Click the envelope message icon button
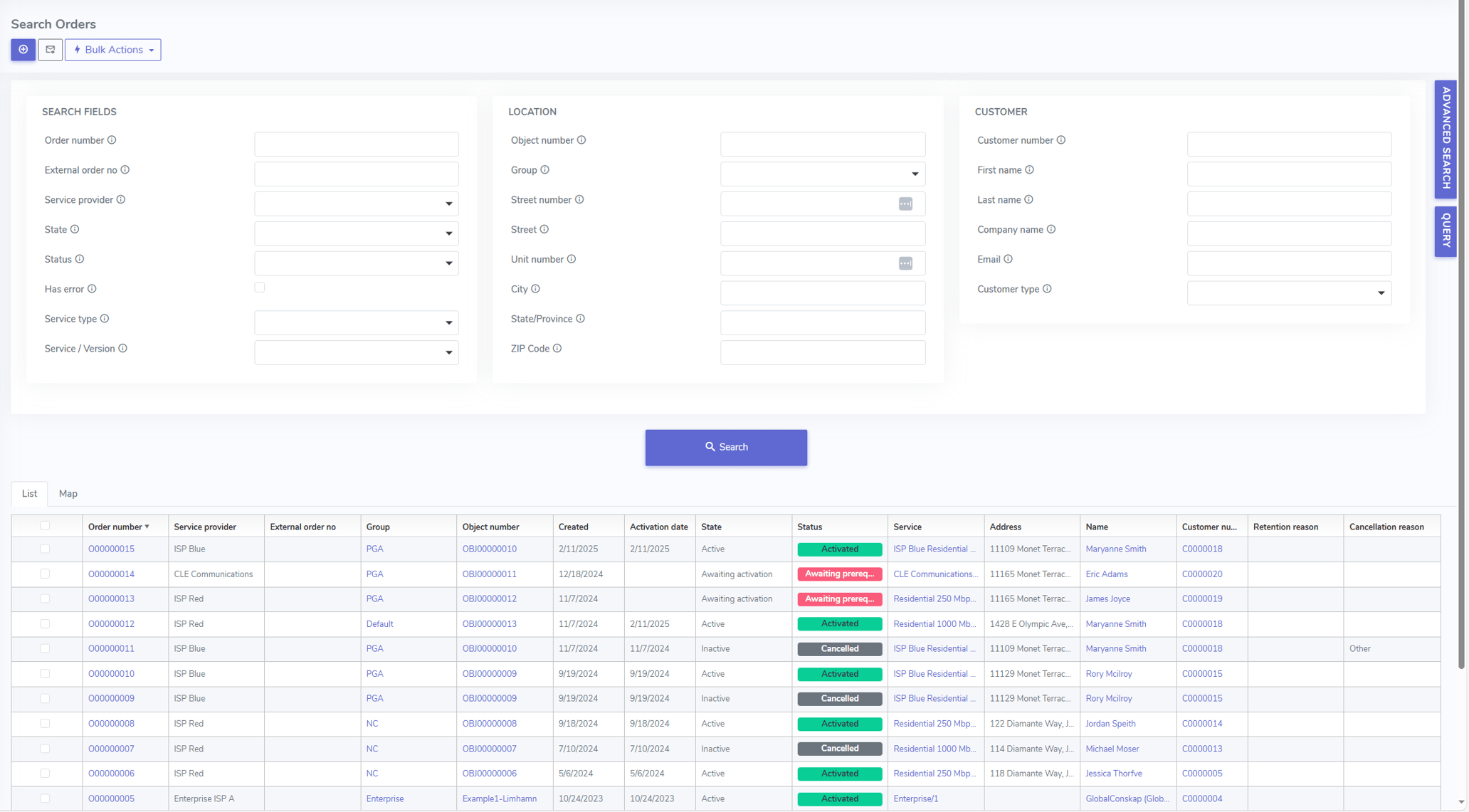 pyautogui.click(x=51, y=50)
